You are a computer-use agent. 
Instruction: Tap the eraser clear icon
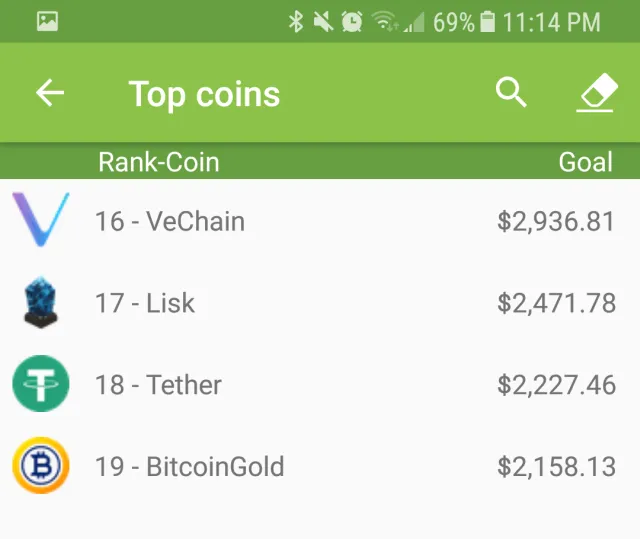click(596, 94)
